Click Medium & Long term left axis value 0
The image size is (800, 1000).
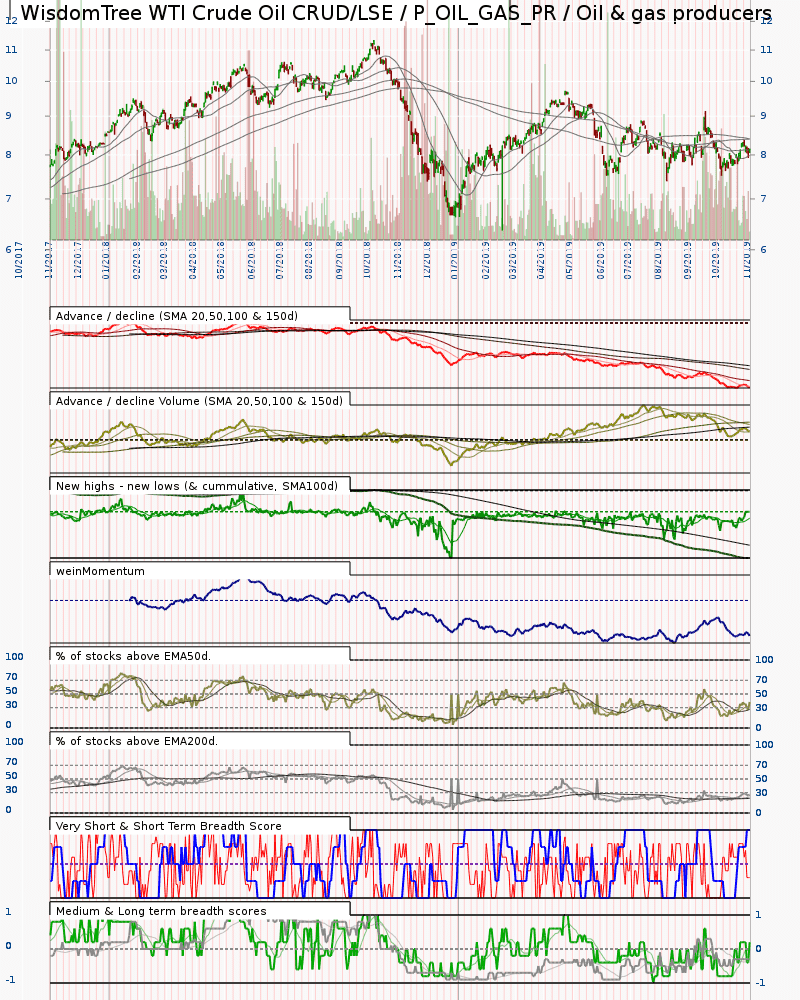click(8, 946)
